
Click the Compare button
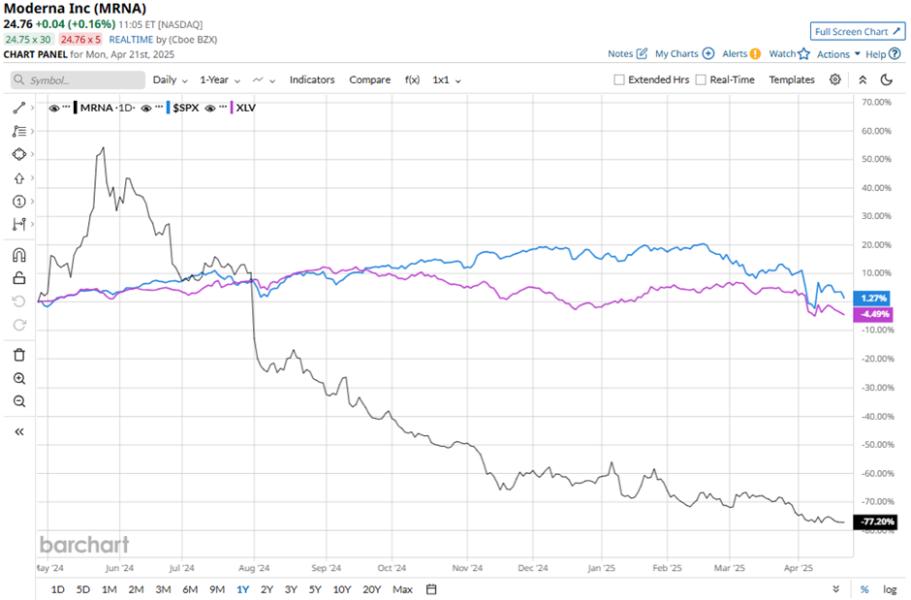coord(370,80)
